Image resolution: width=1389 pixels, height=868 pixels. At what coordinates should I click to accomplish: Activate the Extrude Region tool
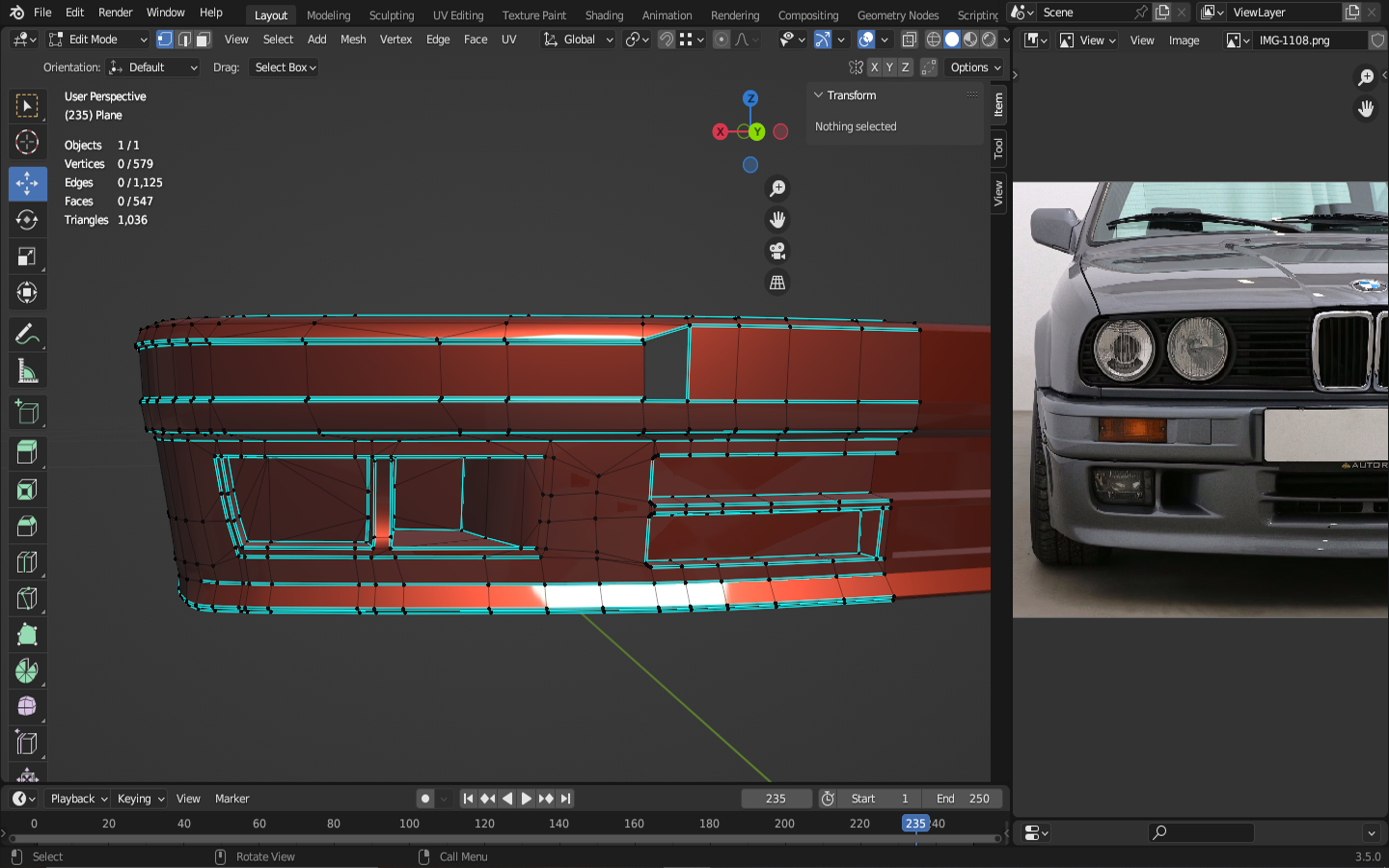pyautogui.click(x=27, y=452)
